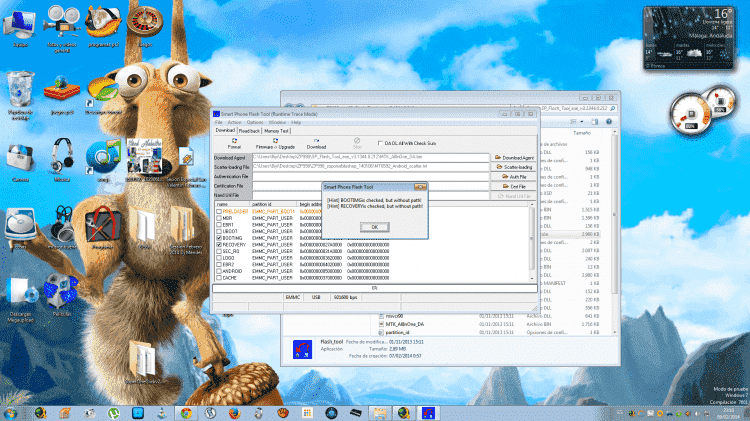Image resolution: width=750 pixels, height=421 pixels.
Task: Check the LOGO partition checkbox
Action: pyautogui.click(x=219, y=258)
